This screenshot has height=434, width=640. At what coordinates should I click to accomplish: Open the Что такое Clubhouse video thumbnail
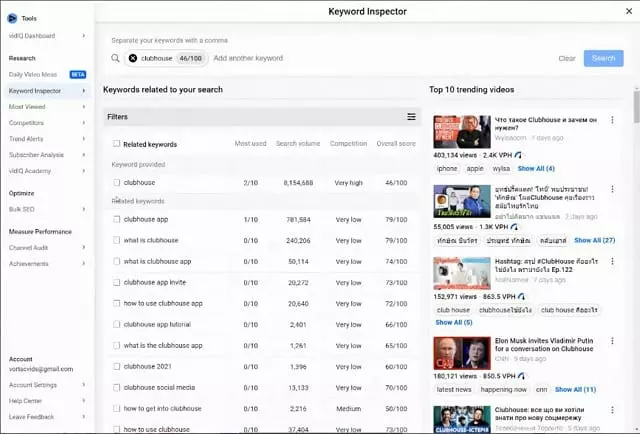(462, 132)
